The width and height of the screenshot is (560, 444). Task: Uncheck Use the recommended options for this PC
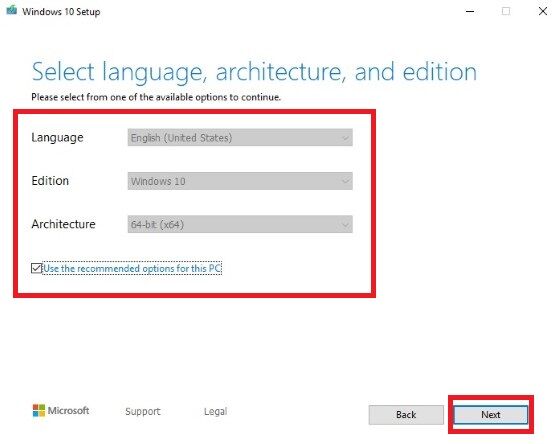point(36,268)
